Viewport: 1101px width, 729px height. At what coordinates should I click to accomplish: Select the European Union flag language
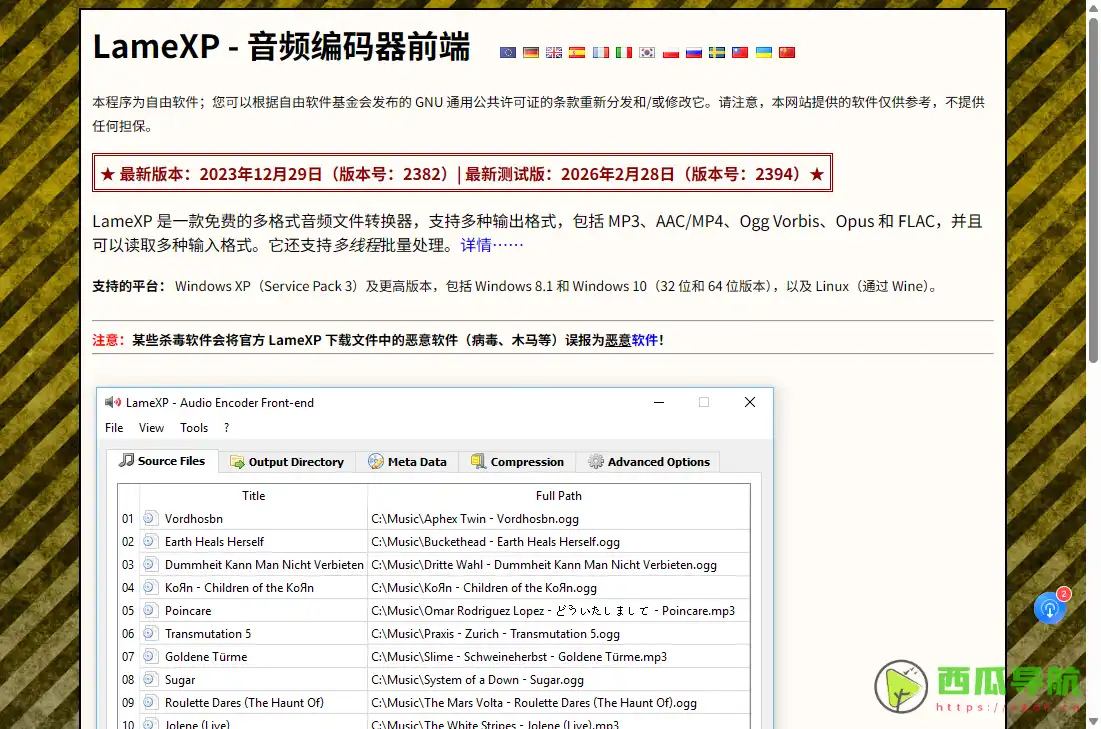pos(508,53)
